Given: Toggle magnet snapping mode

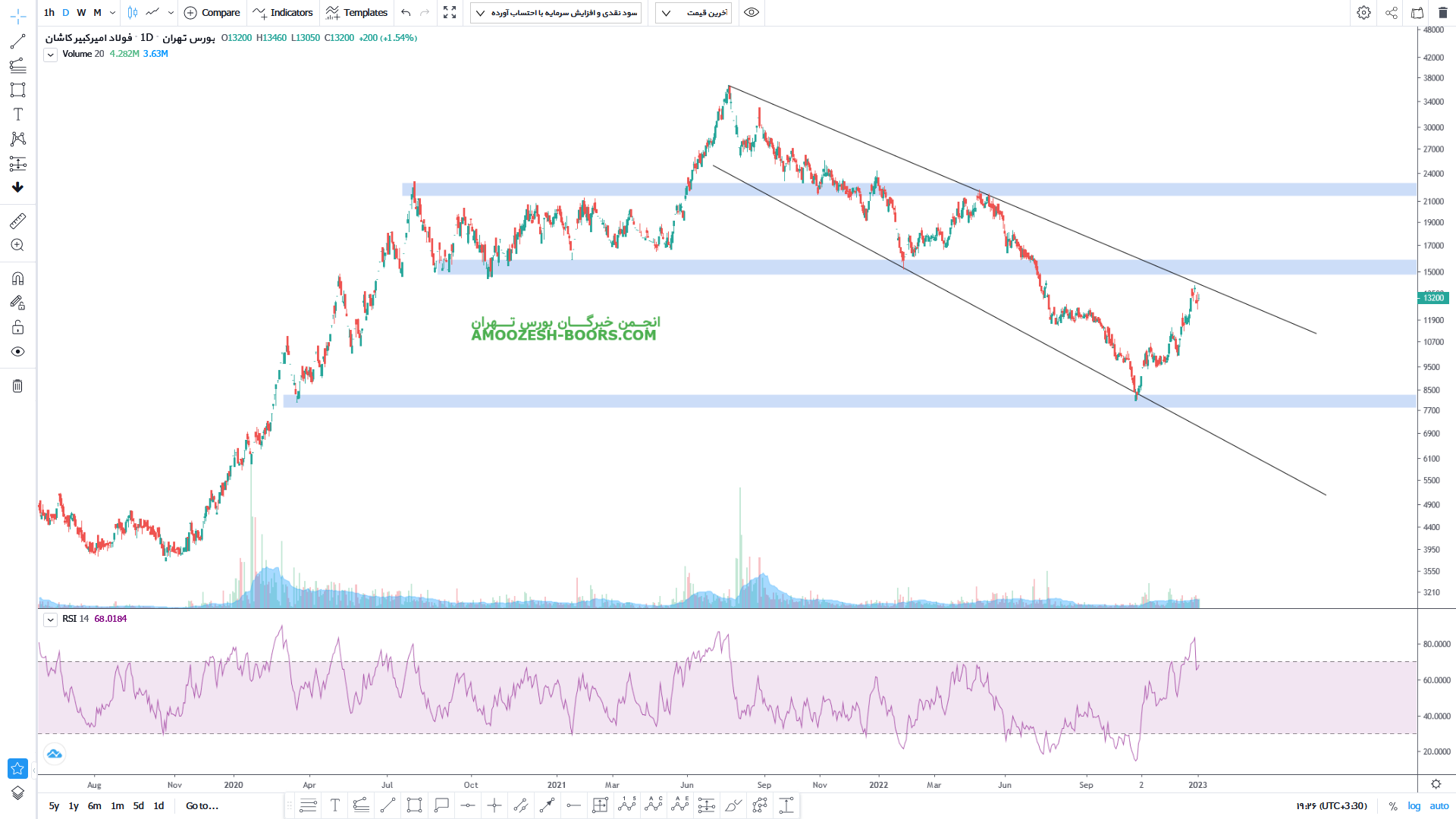Looking at the screenshot, I should (17, 278).
